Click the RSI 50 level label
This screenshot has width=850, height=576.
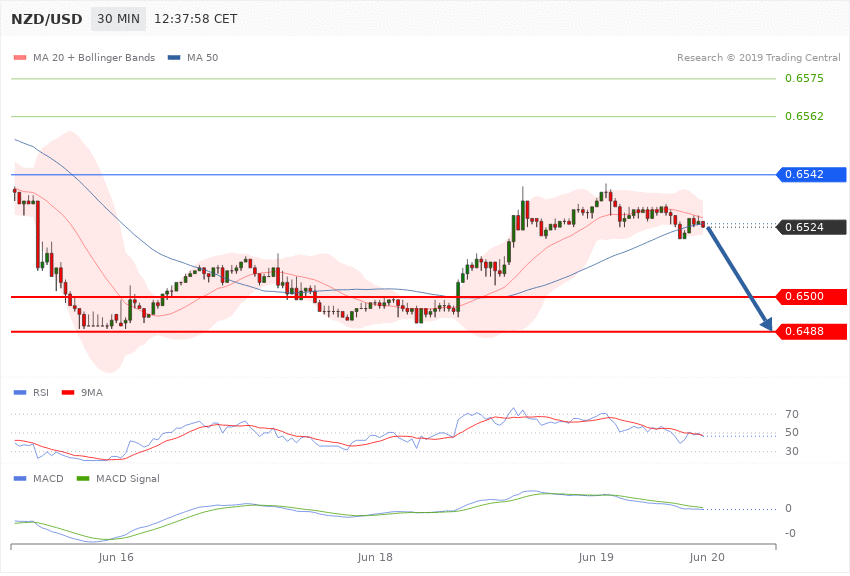(x=791, y=432)
